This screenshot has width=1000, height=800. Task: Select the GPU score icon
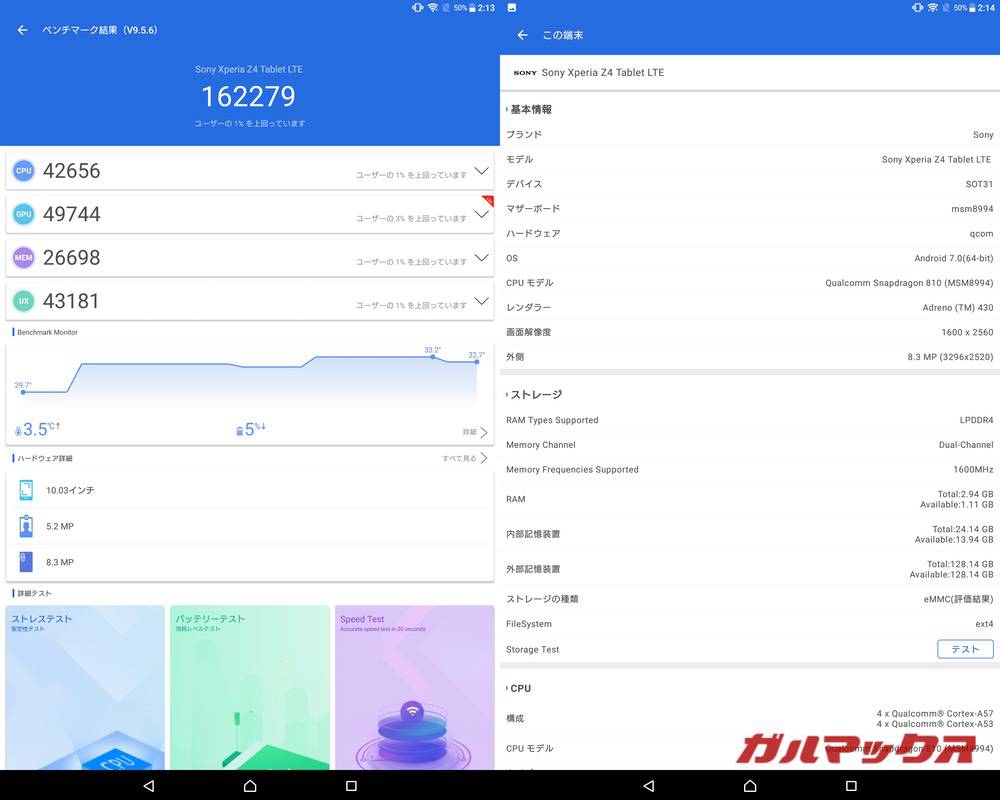pos(23,213)
